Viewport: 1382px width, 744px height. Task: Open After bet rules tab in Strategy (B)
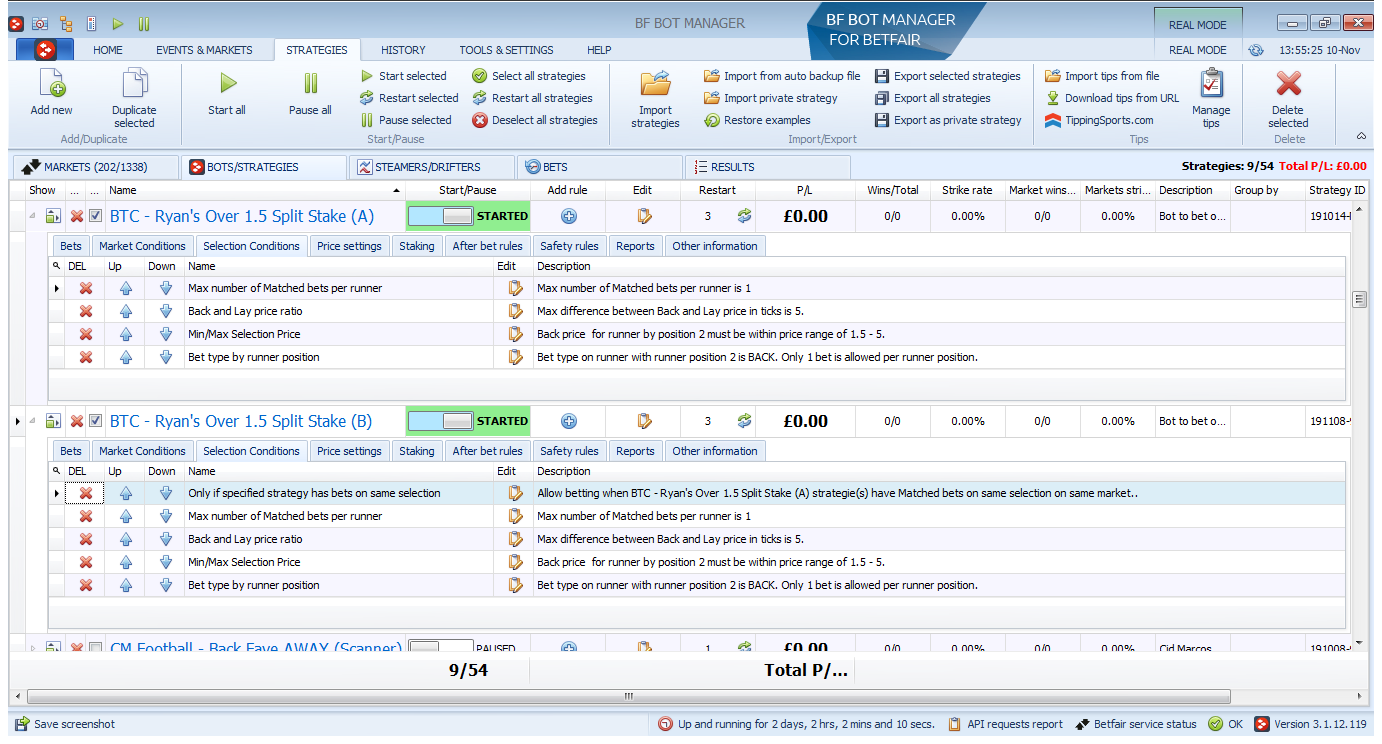pos(487,451)
